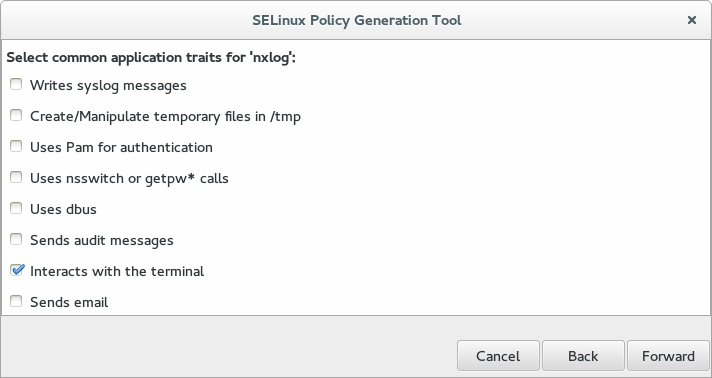Enable the 'Sends email' checkbox
The image size is (712, 378).
pyautogui.click(x=16, y=301)
